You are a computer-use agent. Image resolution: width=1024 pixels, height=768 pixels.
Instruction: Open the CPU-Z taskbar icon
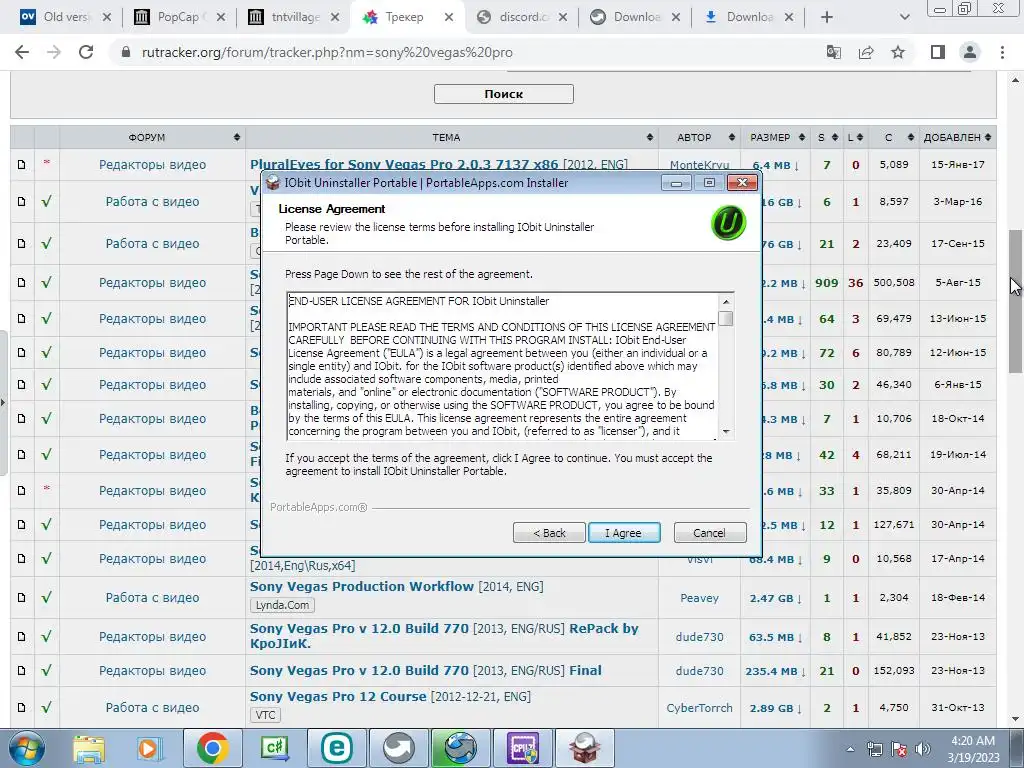pos(523,748)
